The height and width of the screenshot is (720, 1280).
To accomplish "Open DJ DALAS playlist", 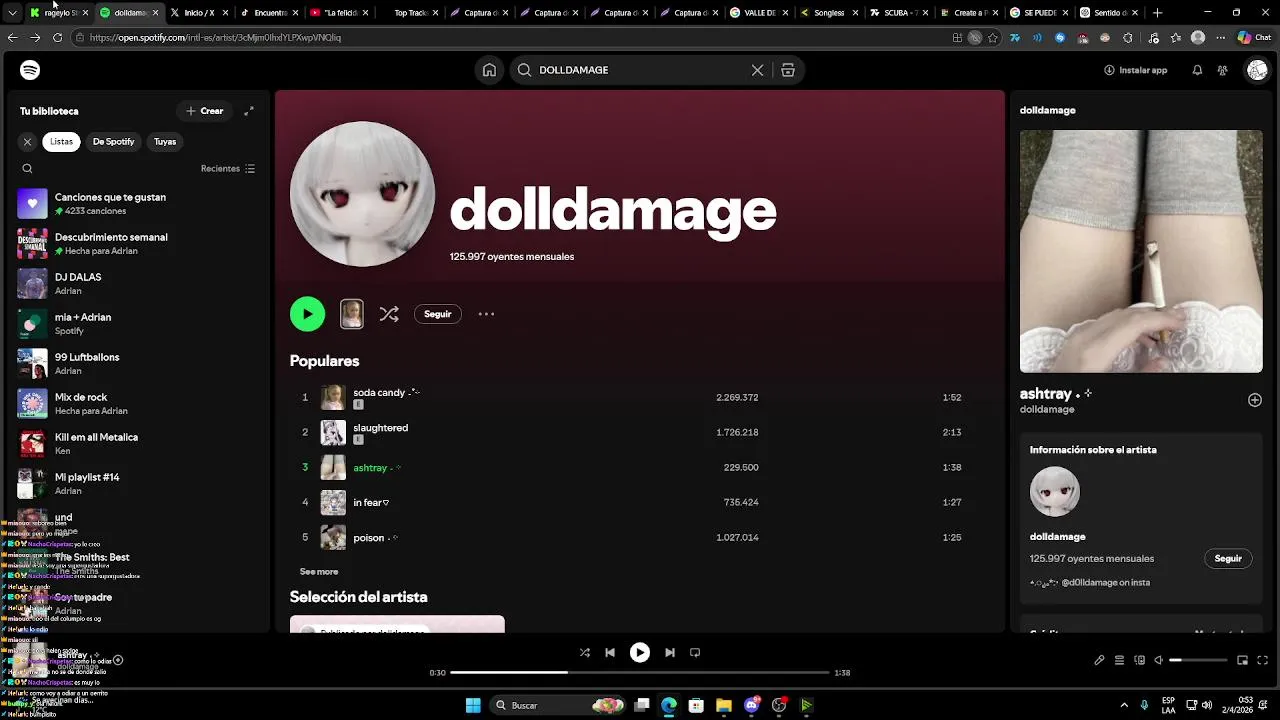I will pos(138,284).
